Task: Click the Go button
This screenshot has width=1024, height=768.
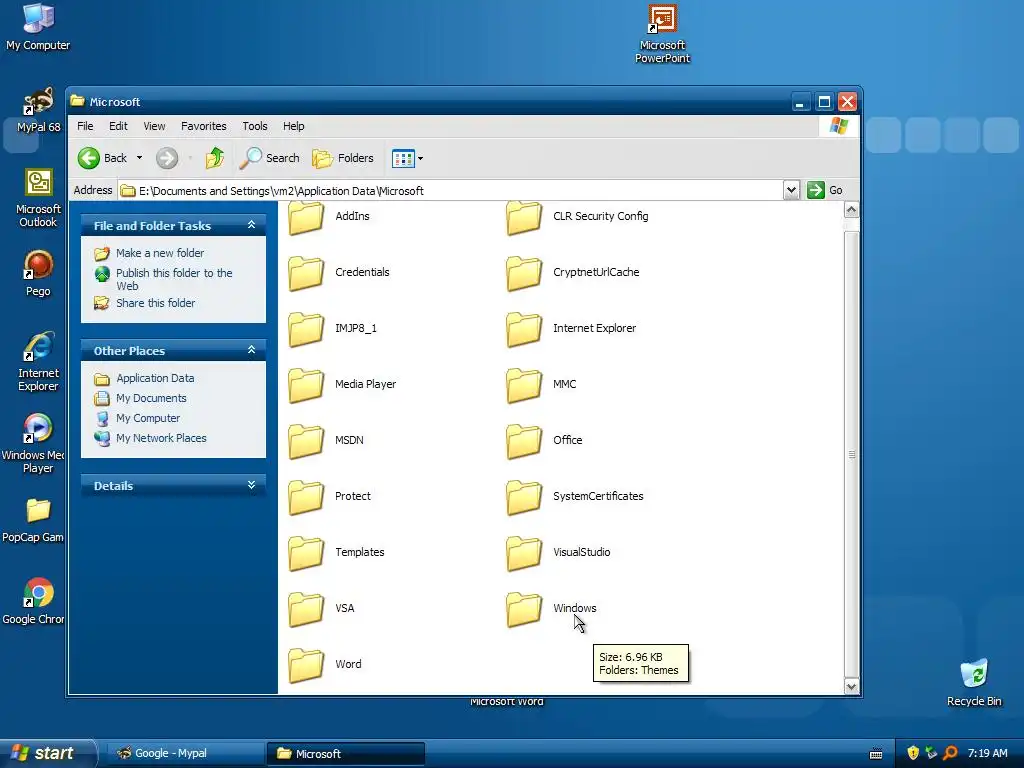Action: [825, 190]
